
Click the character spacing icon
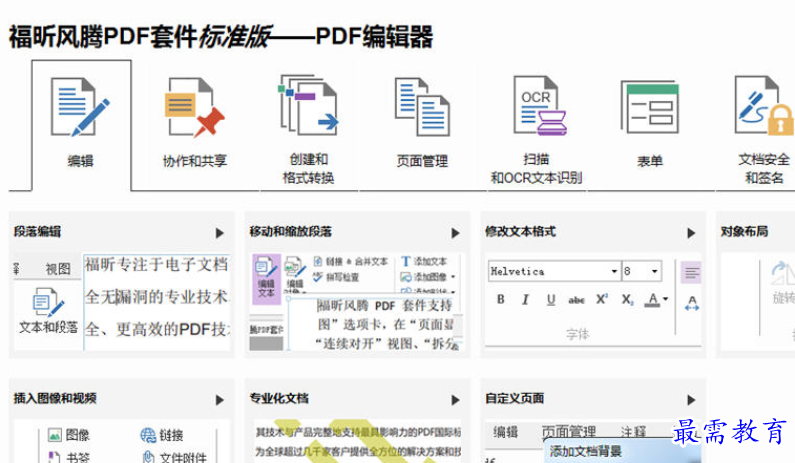click(x=692, y=303)
